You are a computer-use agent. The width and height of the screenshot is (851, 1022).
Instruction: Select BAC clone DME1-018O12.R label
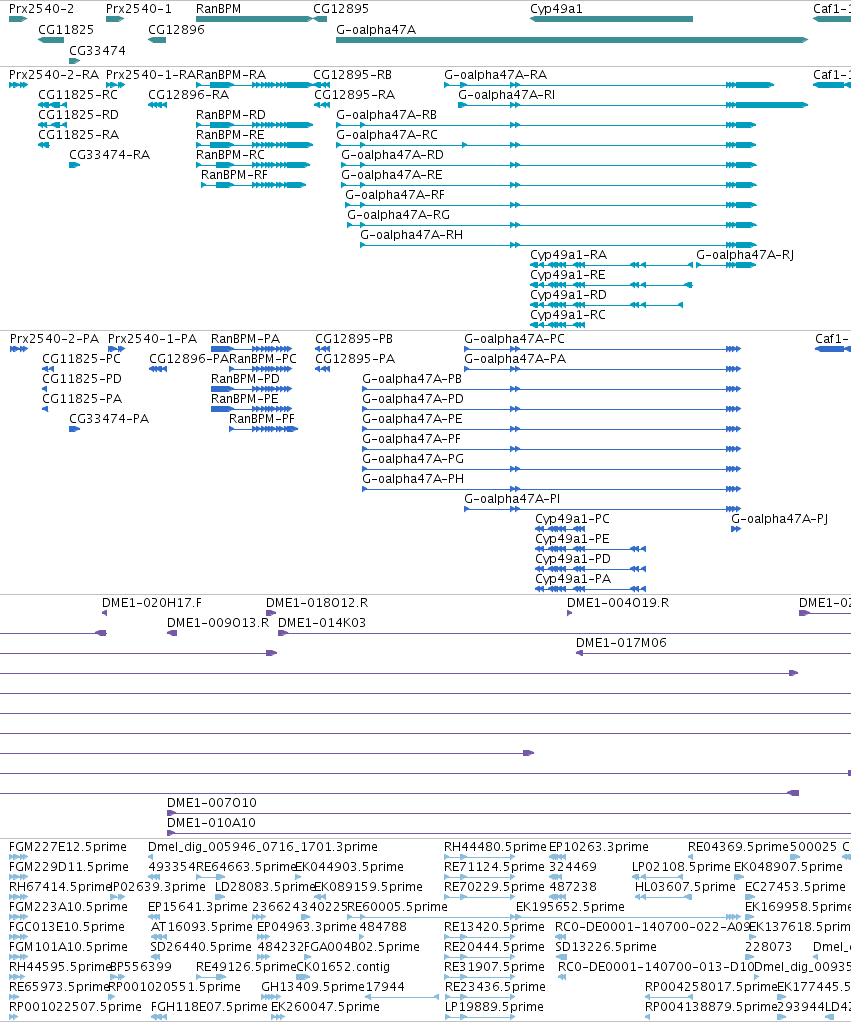click(x=317, y=603)
